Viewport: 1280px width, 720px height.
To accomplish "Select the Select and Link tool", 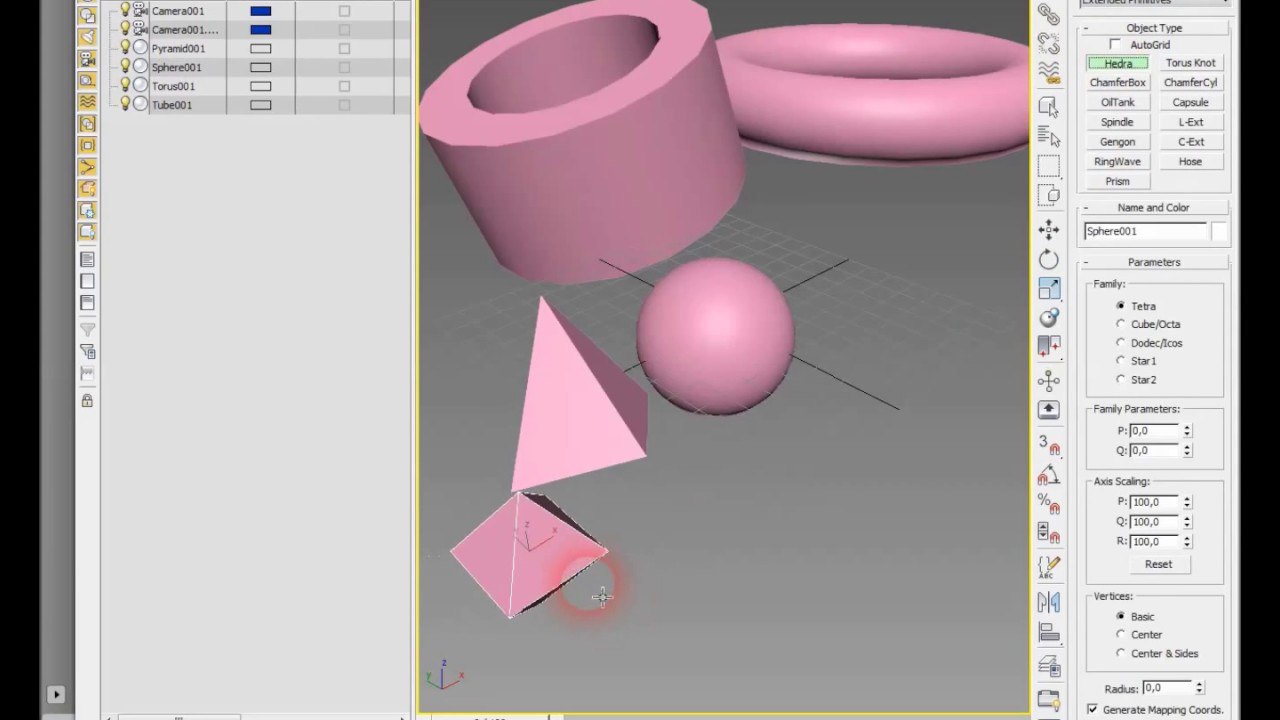I will point(1048,14).
